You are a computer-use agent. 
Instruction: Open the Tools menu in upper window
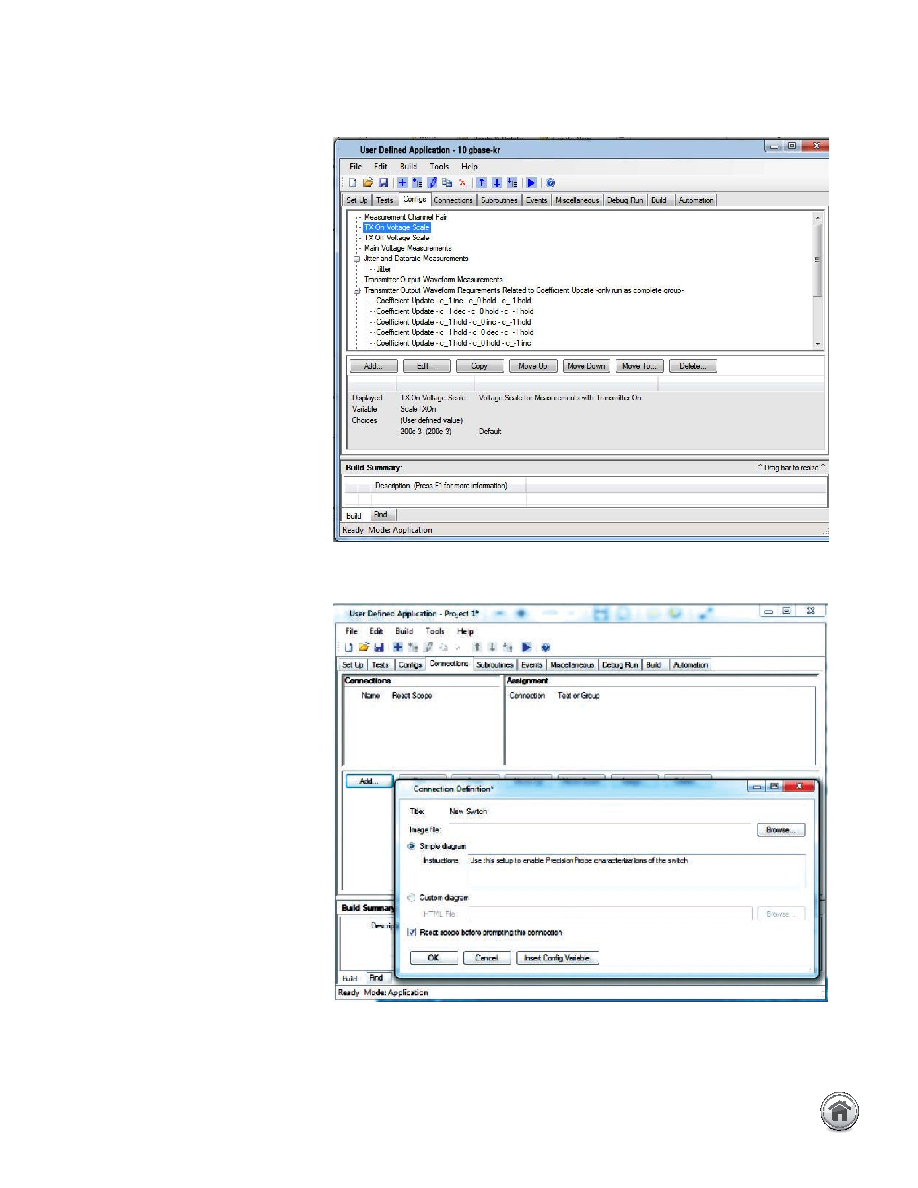(439, 166)
